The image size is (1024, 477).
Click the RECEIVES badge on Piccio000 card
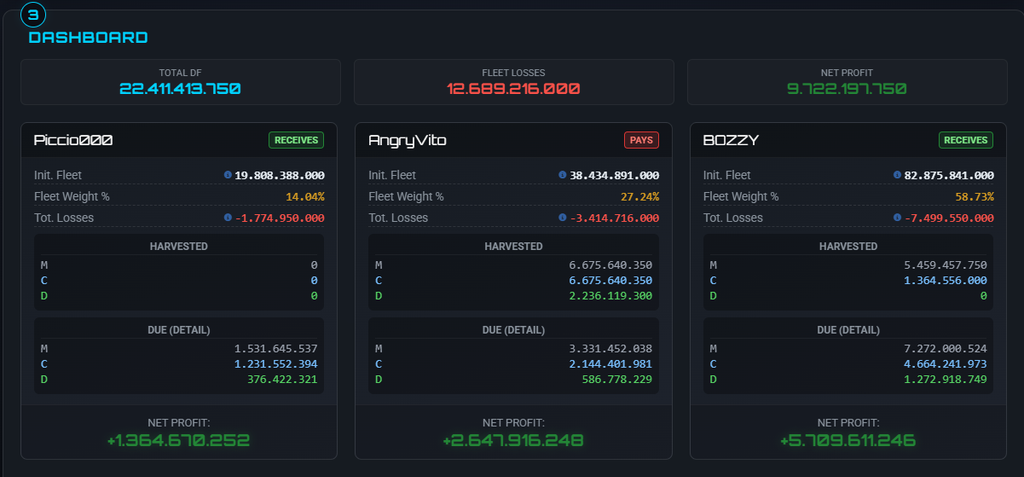pyautogui.click(x=296, y=140)
